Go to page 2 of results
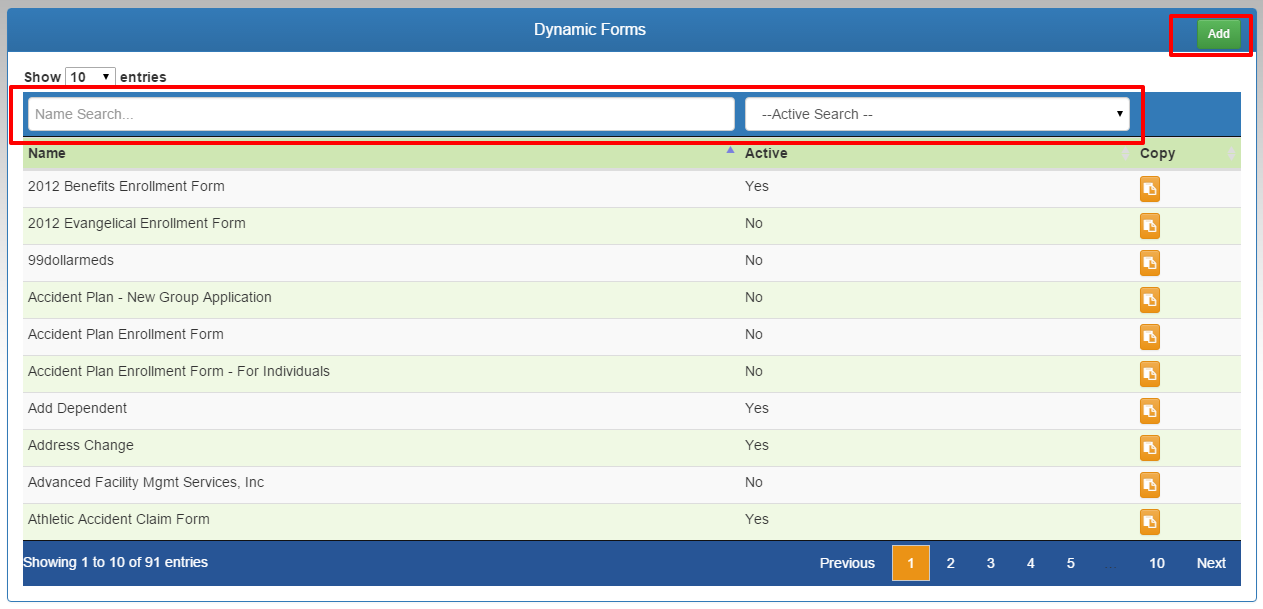The width and height of the screenshot is (1263, 609). click(x=950, y=563)
